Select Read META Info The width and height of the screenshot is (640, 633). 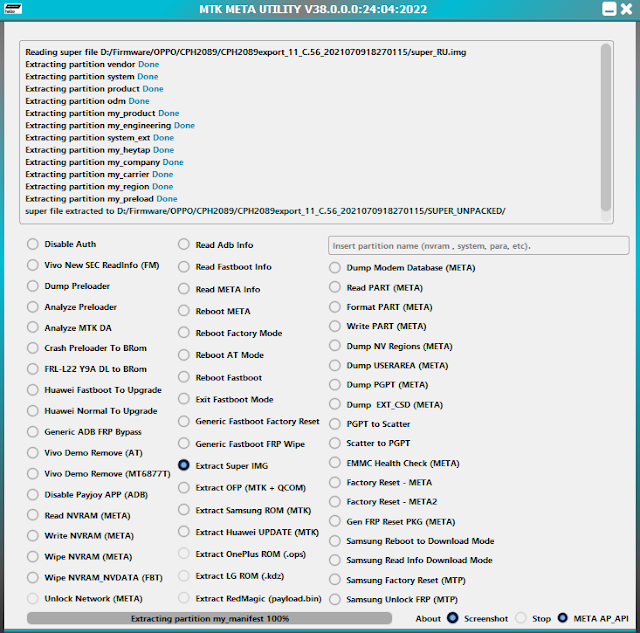[184, 289]
